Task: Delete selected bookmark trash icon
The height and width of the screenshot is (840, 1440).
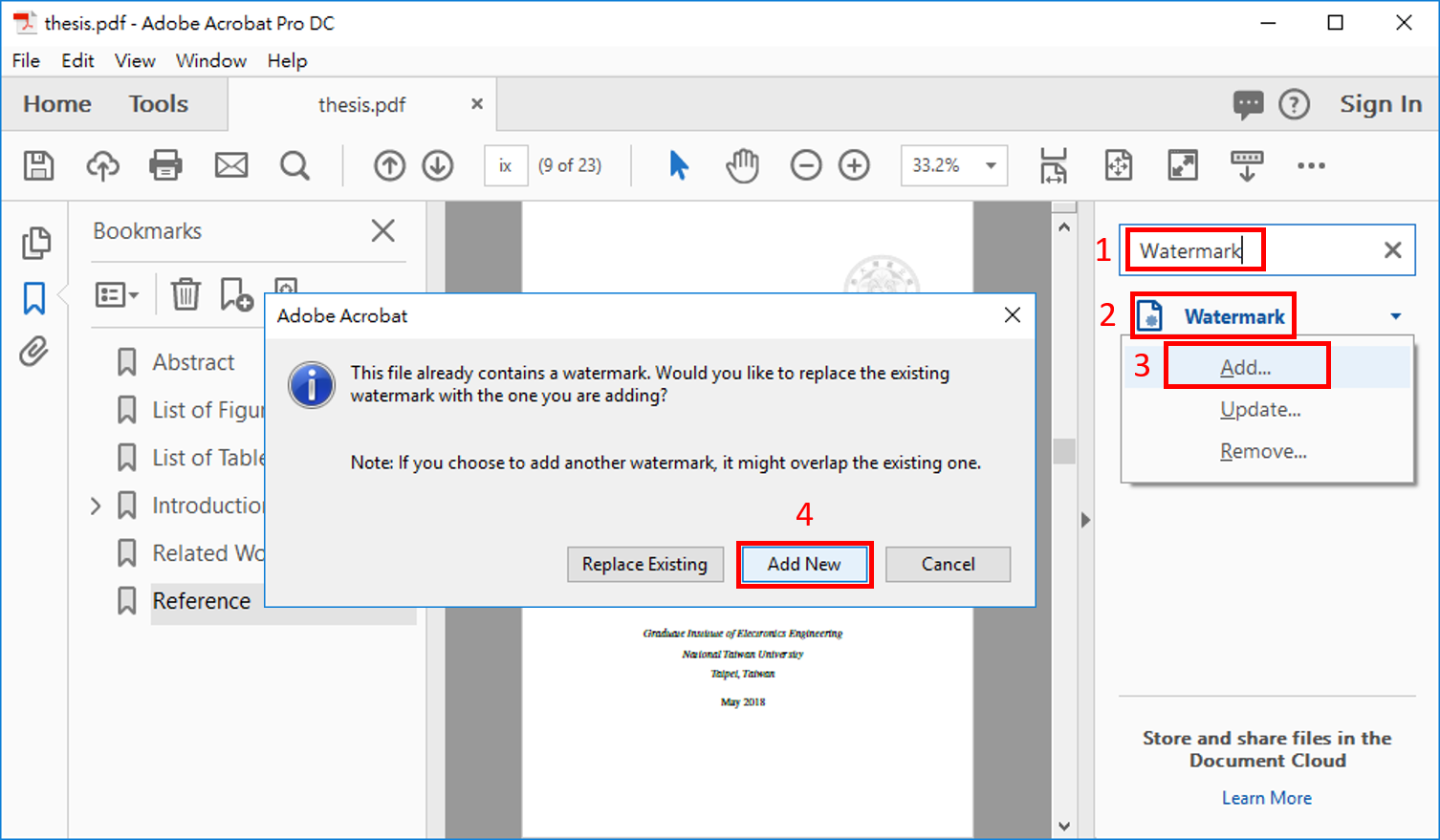Action: (x=185, y=293)
